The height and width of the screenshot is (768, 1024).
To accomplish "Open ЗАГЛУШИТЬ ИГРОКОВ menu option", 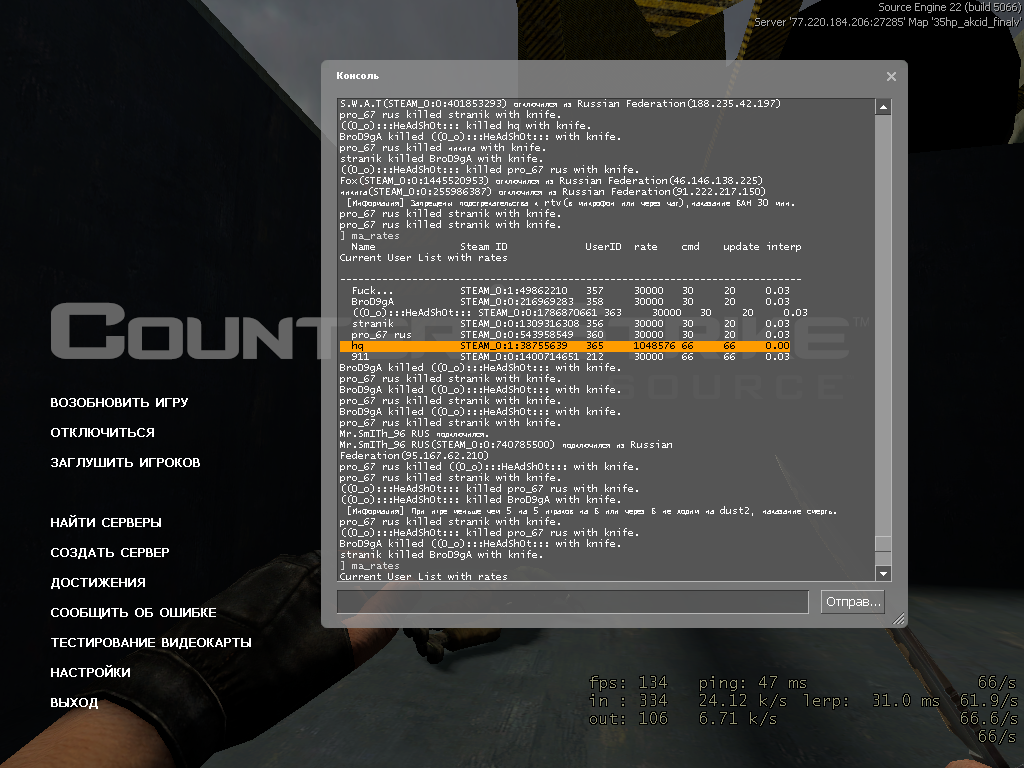I will [x=125, y=462].
